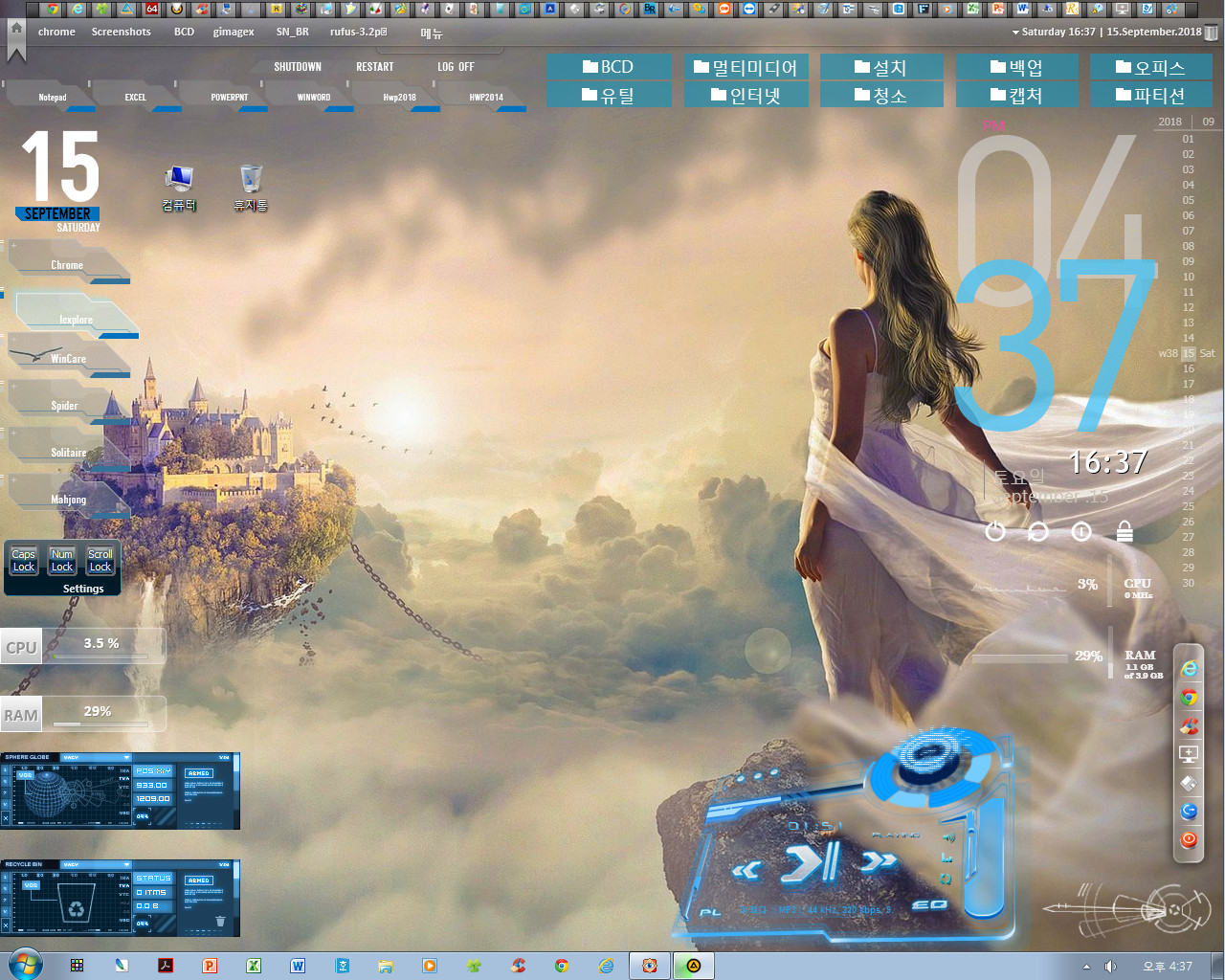The width and height of the screenshot is (1225, 980).
Task: Open File Explorer folder icon in the taskbar
Action: tap(386, 966)
